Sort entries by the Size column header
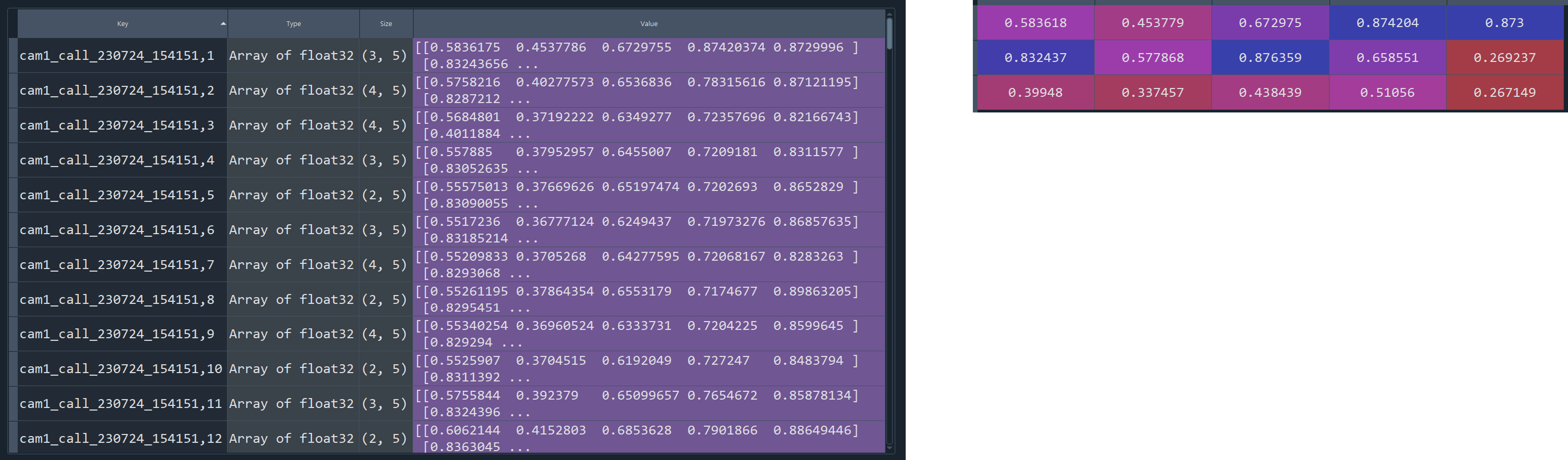Image resolution: width=1568 pixels, height=460 pixels. click(386, 24)
